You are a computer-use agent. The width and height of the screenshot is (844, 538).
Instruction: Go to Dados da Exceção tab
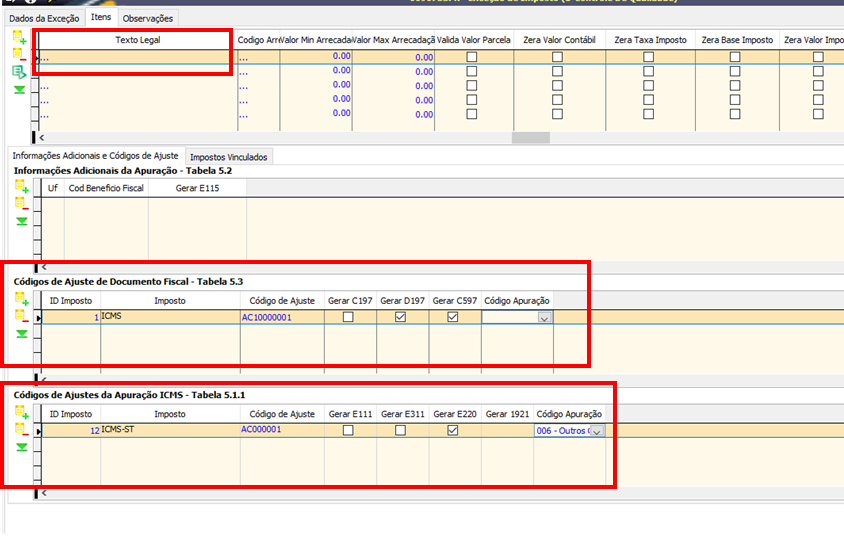click(x=42, y=18)
